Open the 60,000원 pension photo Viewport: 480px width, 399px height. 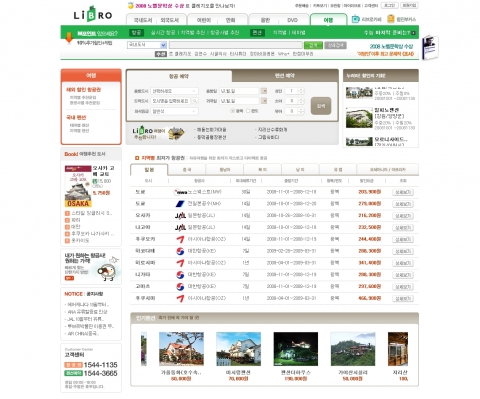[181, 349]
